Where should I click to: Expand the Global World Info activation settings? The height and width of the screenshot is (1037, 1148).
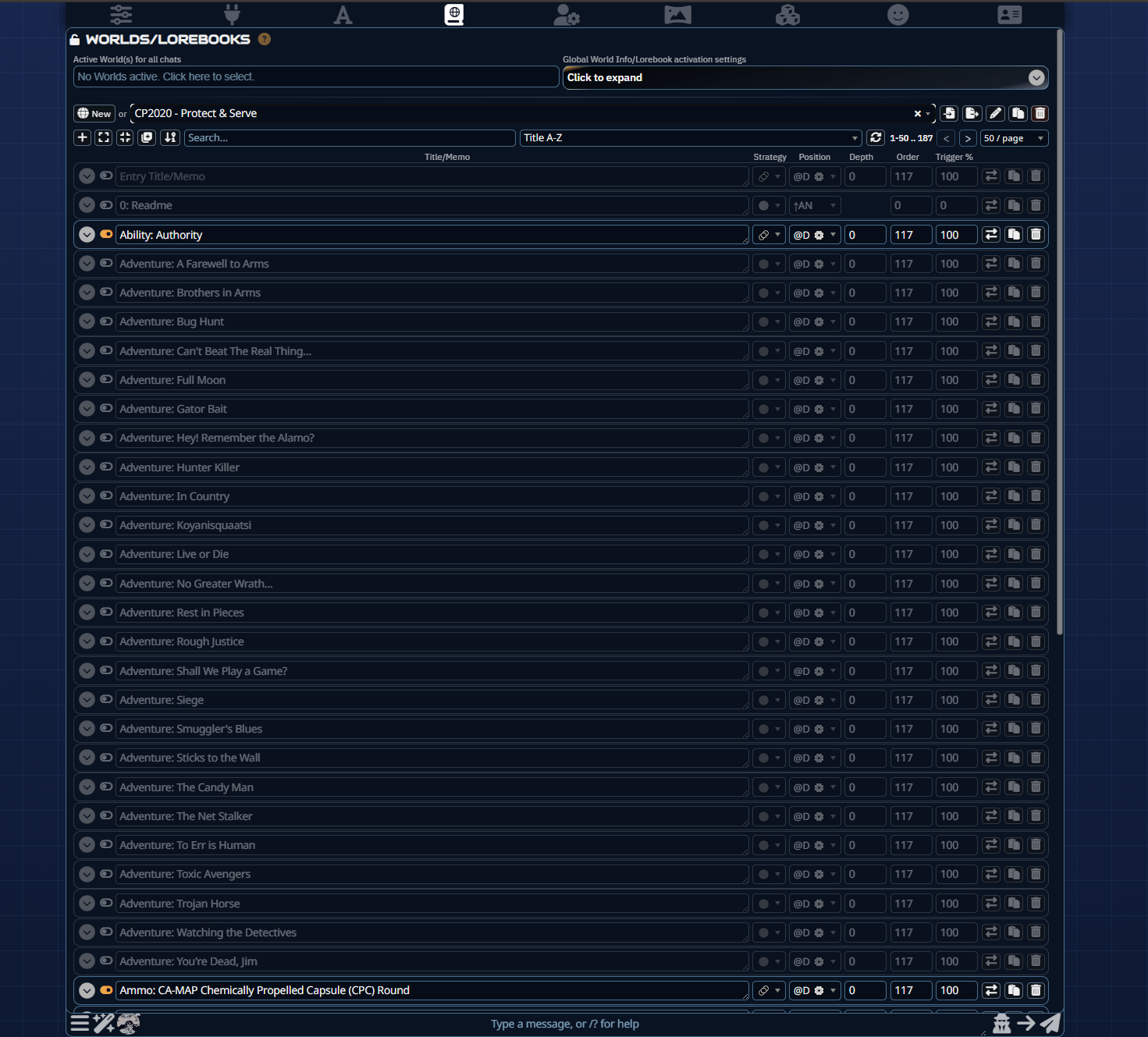(805, 77)
